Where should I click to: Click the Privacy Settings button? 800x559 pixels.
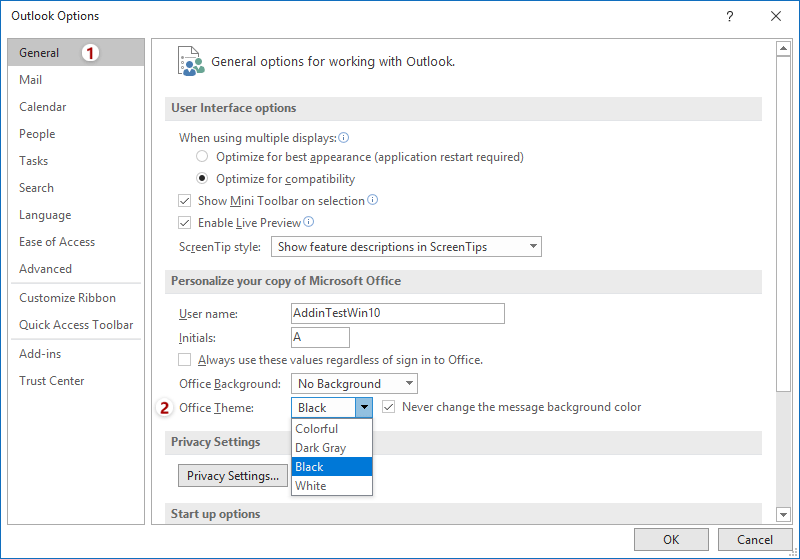pos(233,476)
